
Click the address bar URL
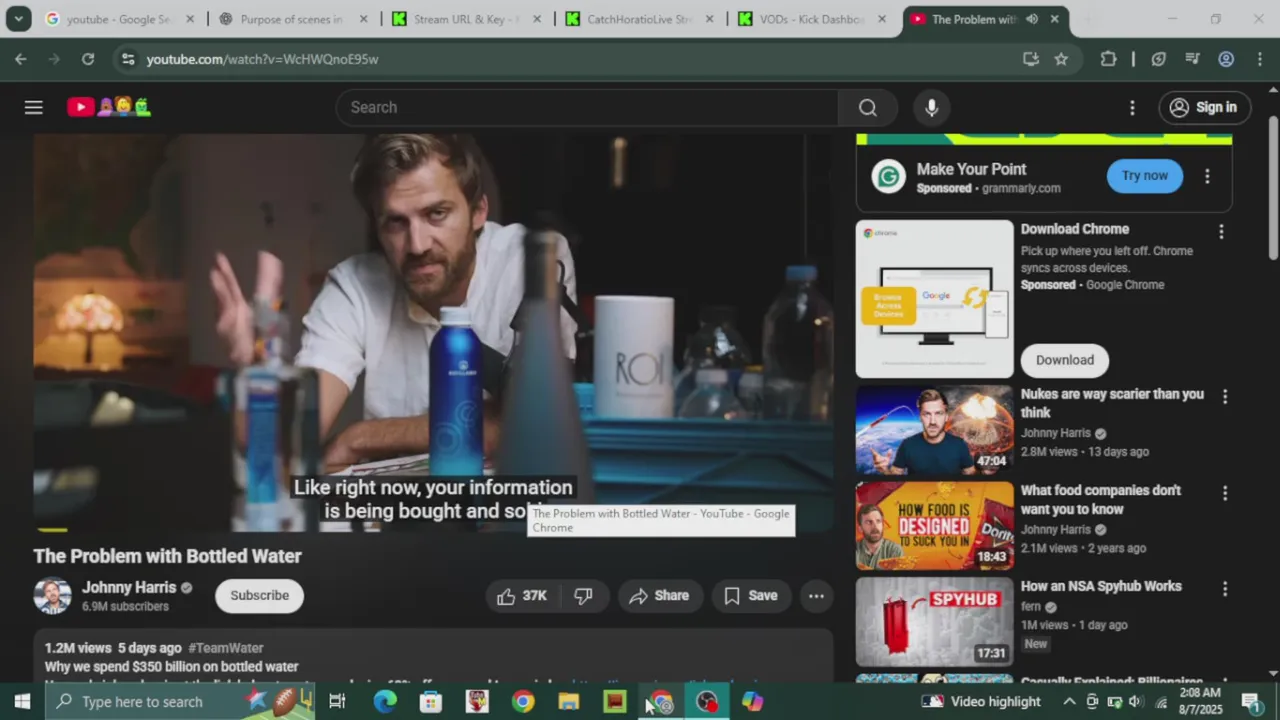point(262,59)
